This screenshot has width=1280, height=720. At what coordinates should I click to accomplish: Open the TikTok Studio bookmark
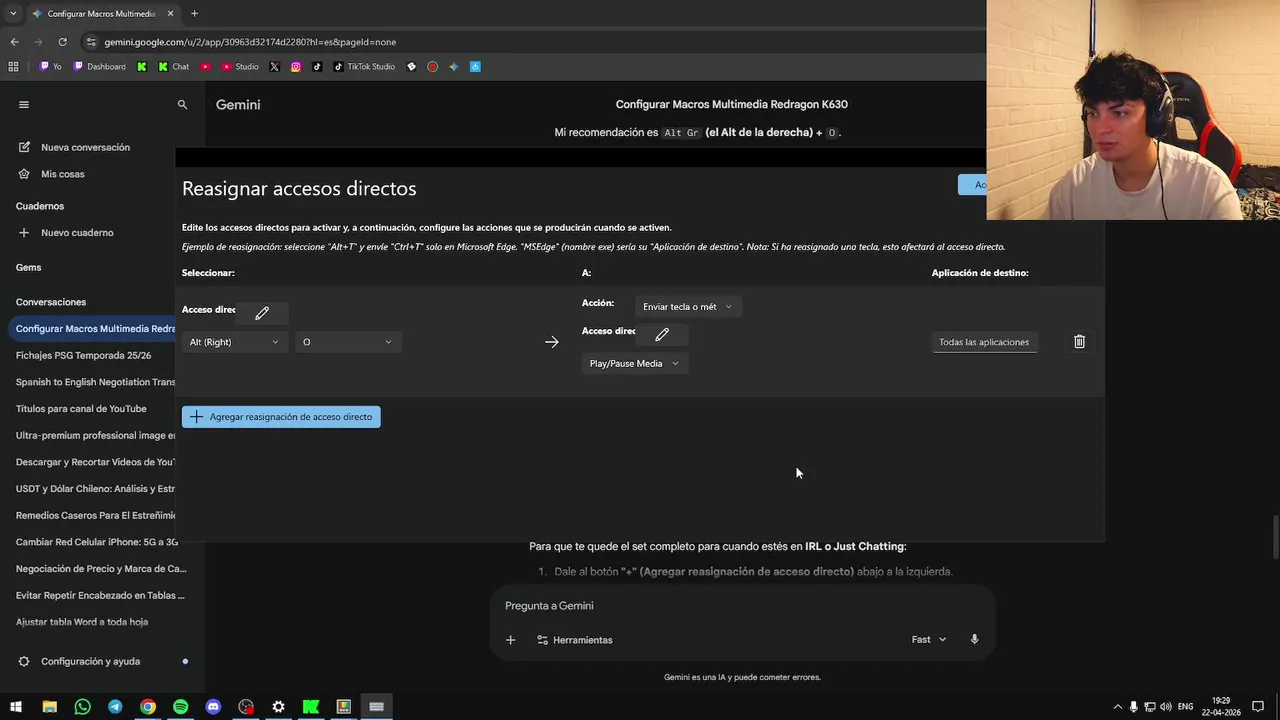(364, 67)
